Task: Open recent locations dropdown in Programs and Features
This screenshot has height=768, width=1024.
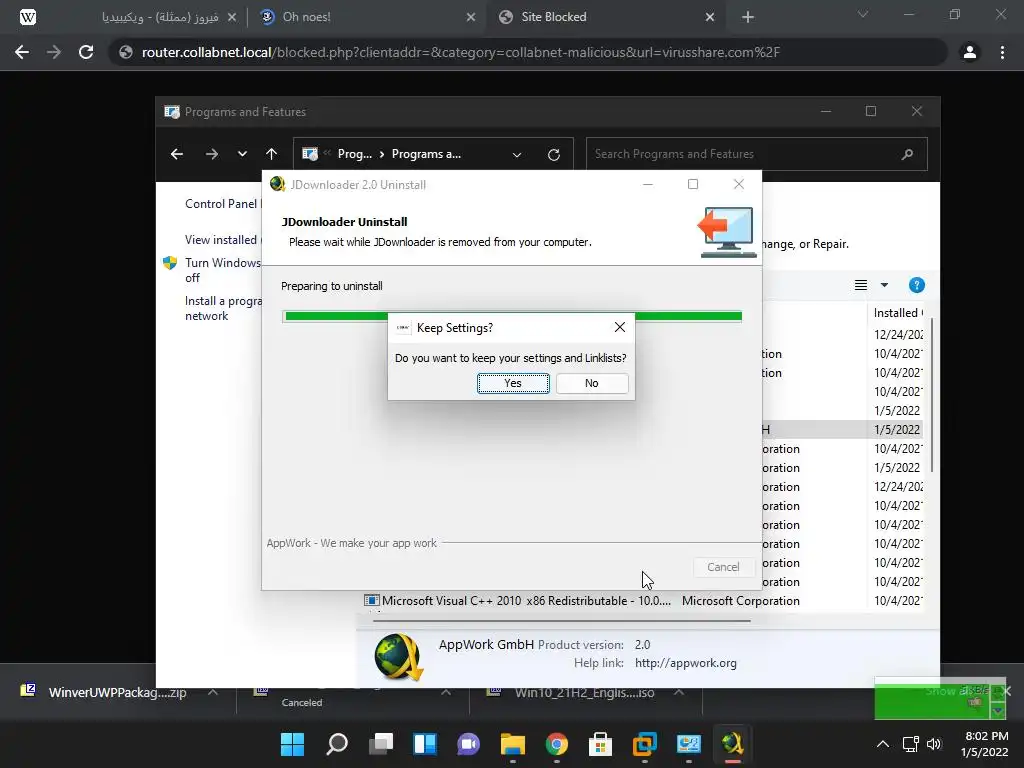Action: (242, 154)
